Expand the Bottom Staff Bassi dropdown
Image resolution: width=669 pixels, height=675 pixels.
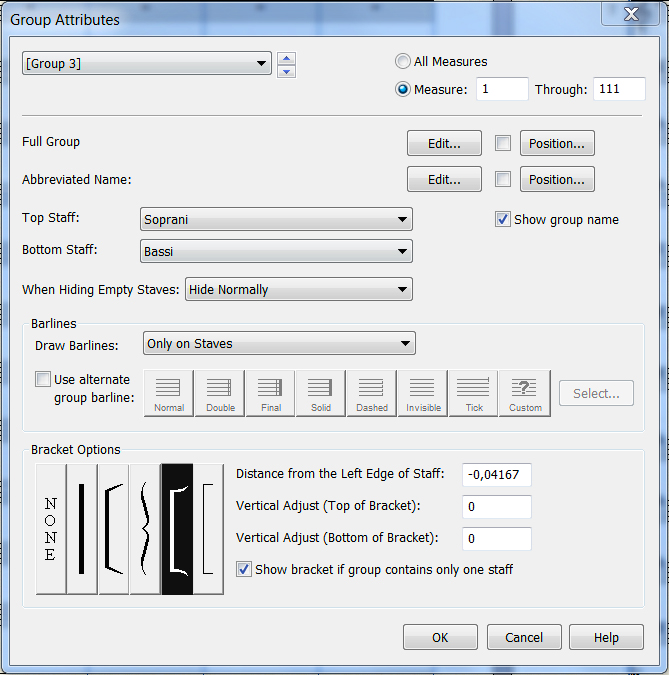point(277,252)
